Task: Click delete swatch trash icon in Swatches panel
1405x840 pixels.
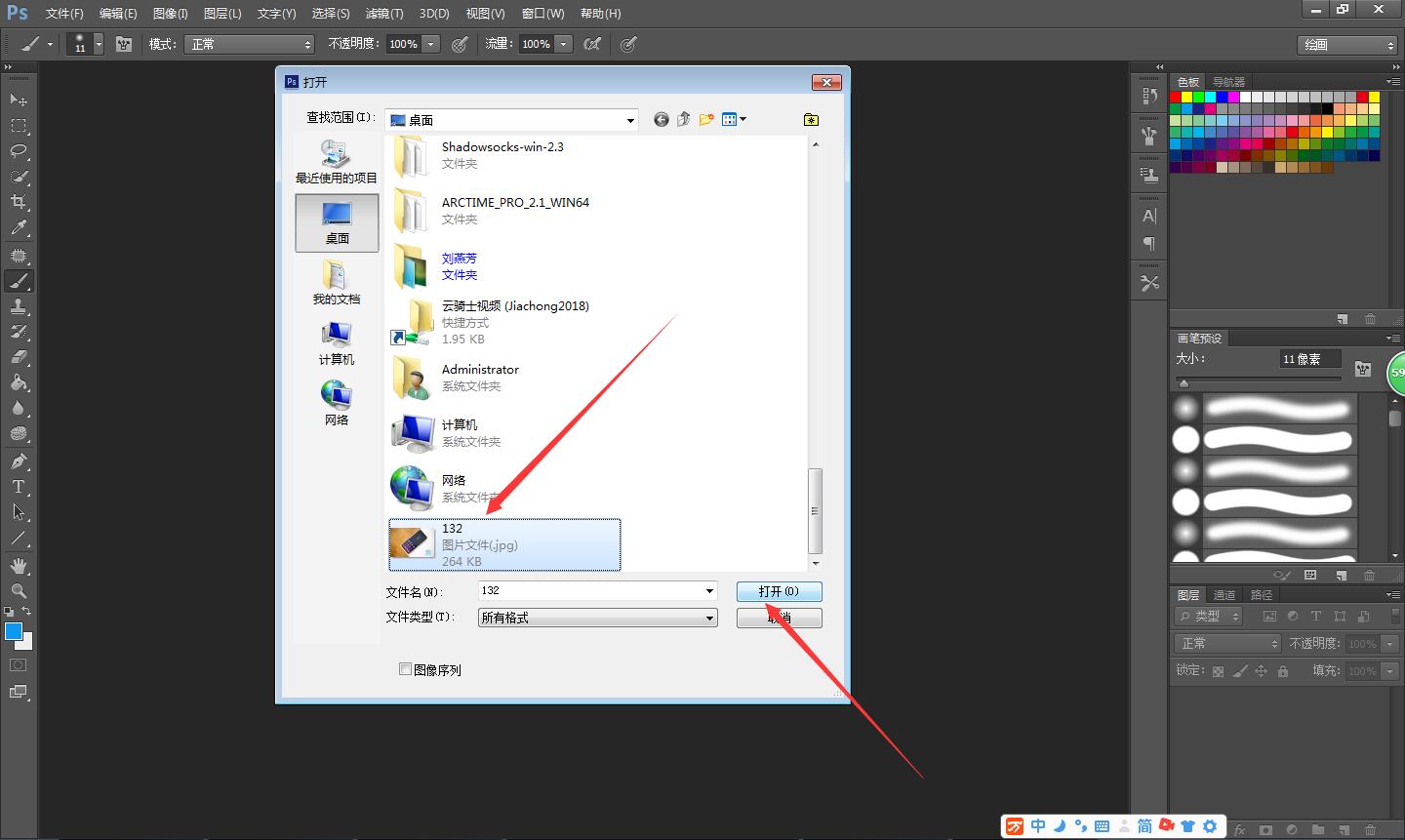Action: pyautogui.click(x=1370, y=319)
